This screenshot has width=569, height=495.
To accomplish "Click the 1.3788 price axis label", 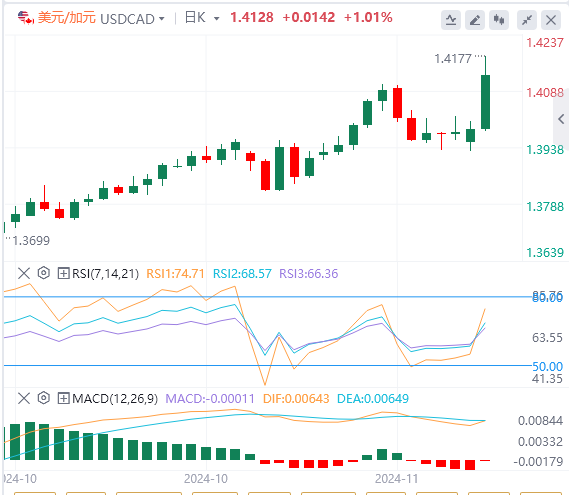I will coord(545,207).
